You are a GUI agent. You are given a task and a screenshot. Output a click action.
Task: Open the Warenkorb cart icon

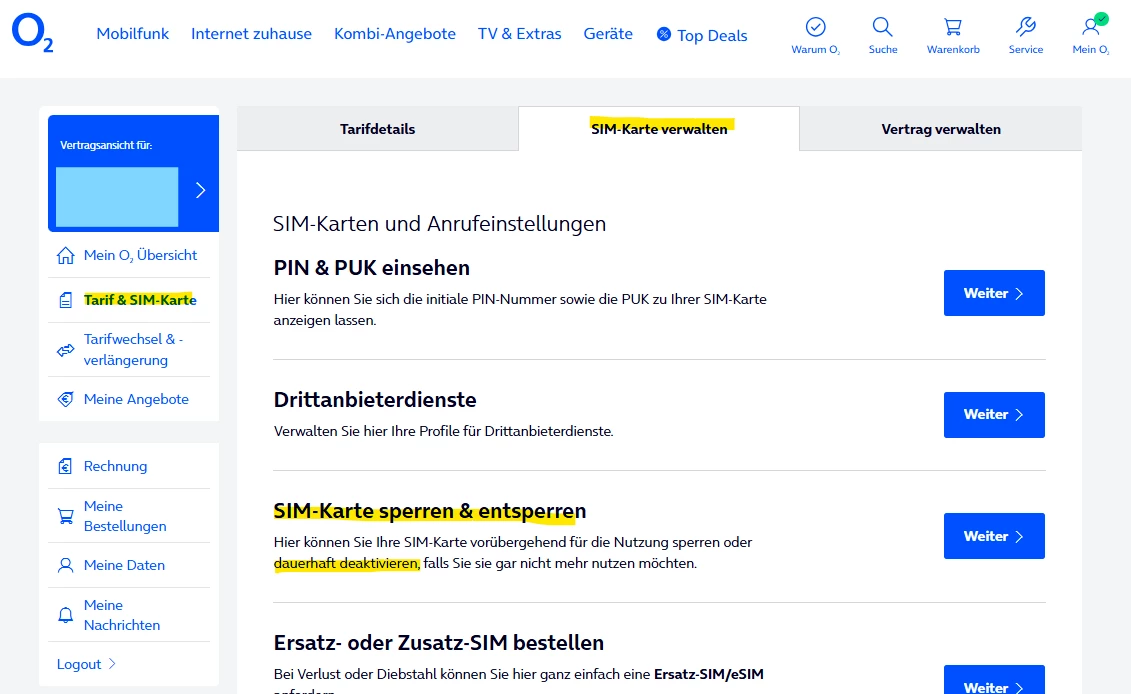[953, 26]
